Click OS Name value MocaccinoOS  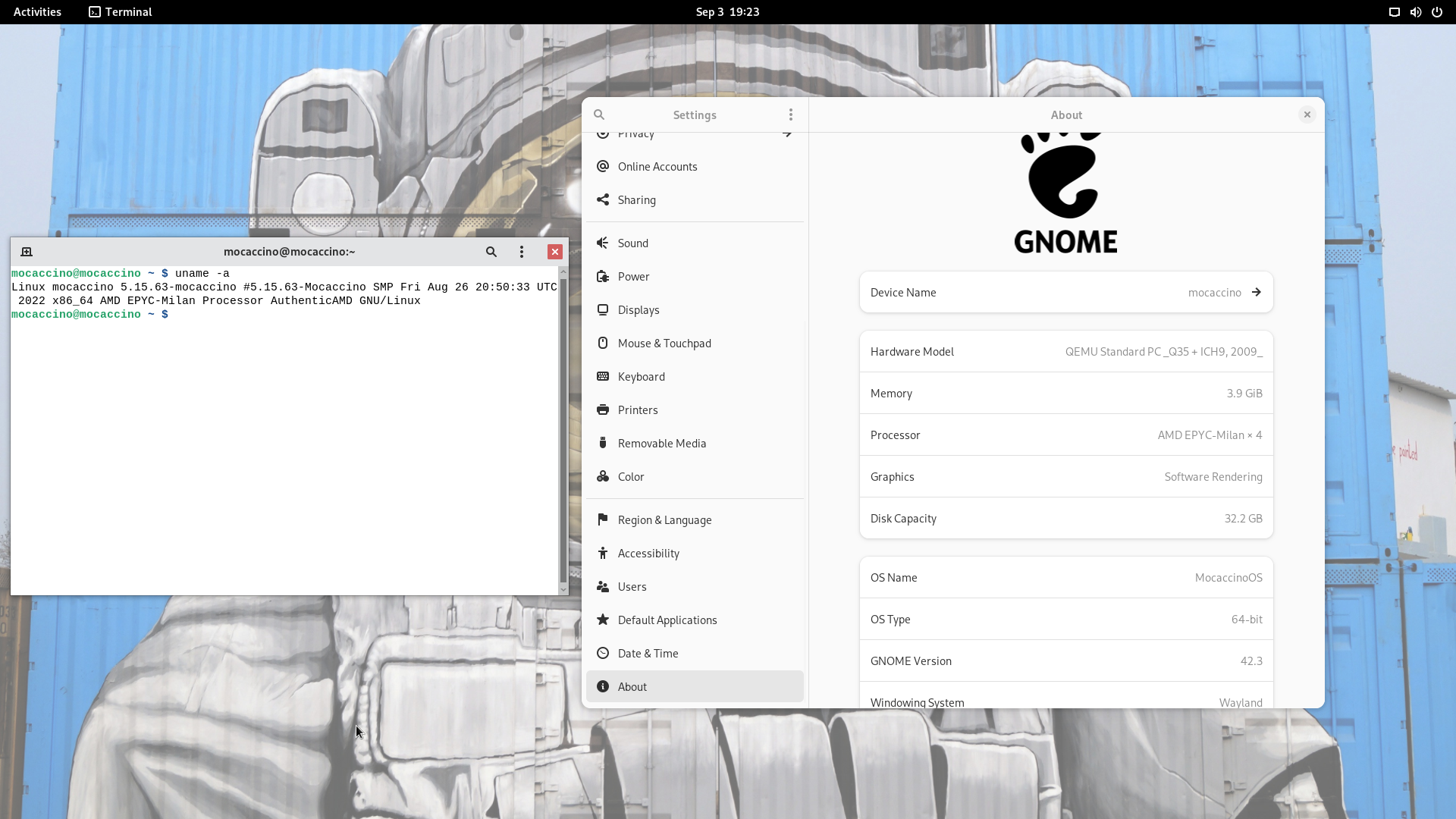[1228, 577]
